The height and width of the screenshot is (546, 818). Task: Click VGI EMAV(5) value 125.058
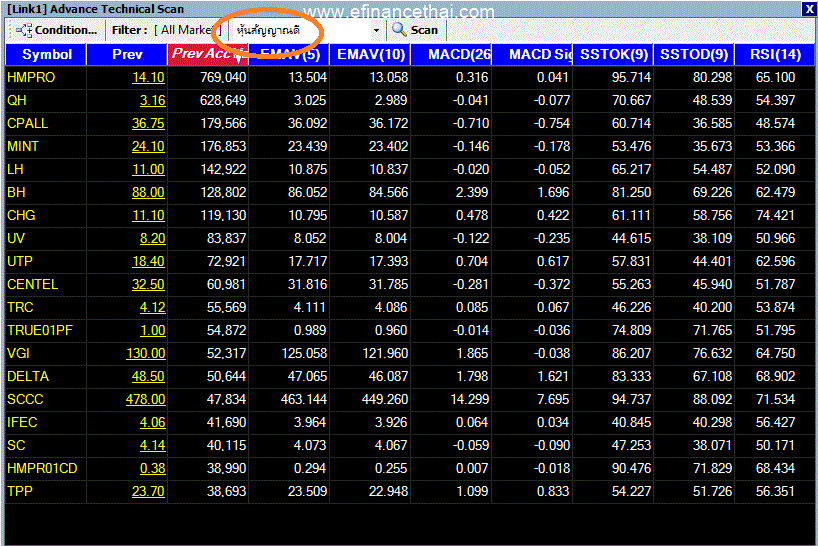coord(304,353)
